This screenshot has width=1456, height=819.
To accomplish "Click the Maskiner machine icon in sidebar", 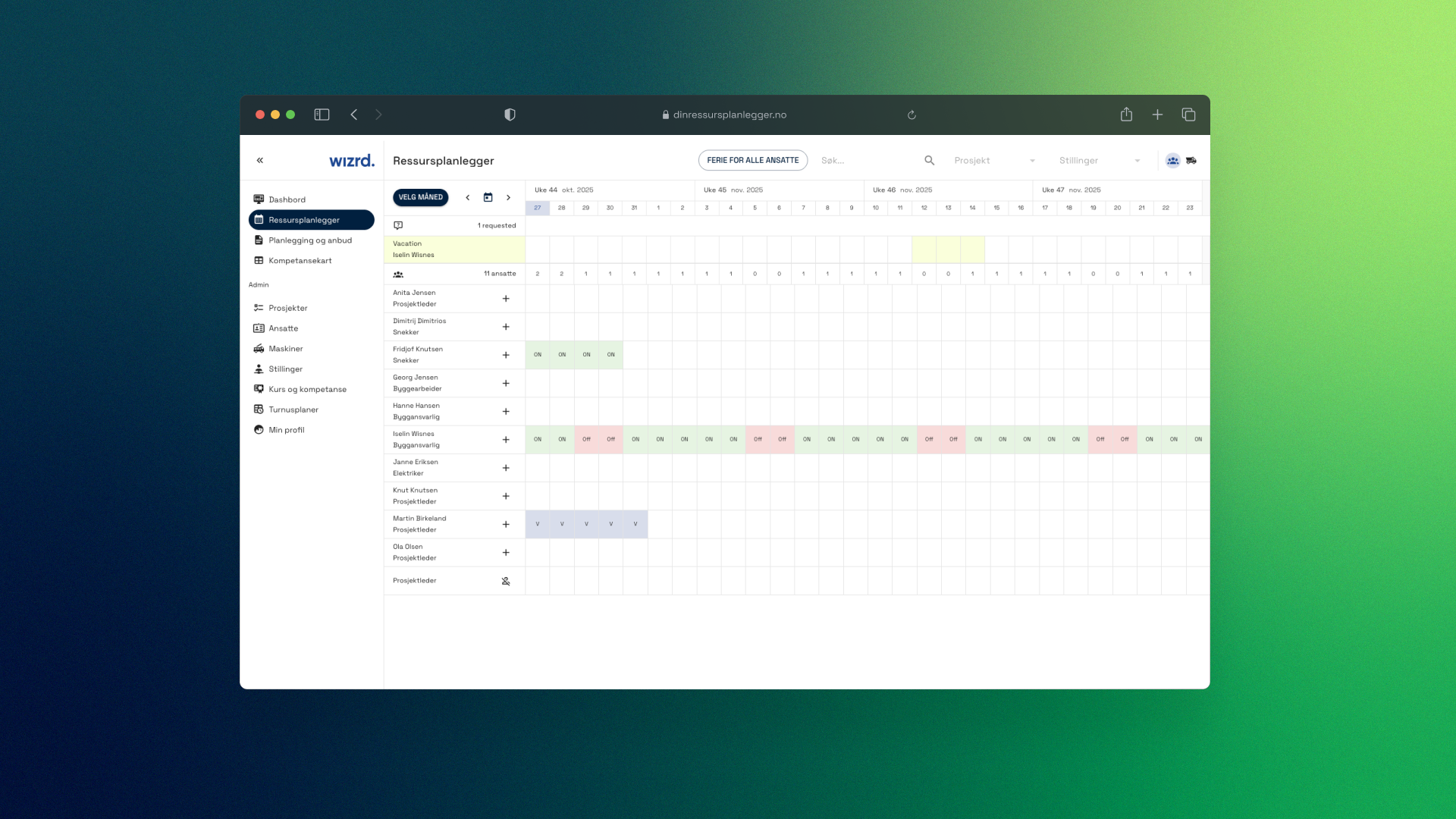I will 259,349.
